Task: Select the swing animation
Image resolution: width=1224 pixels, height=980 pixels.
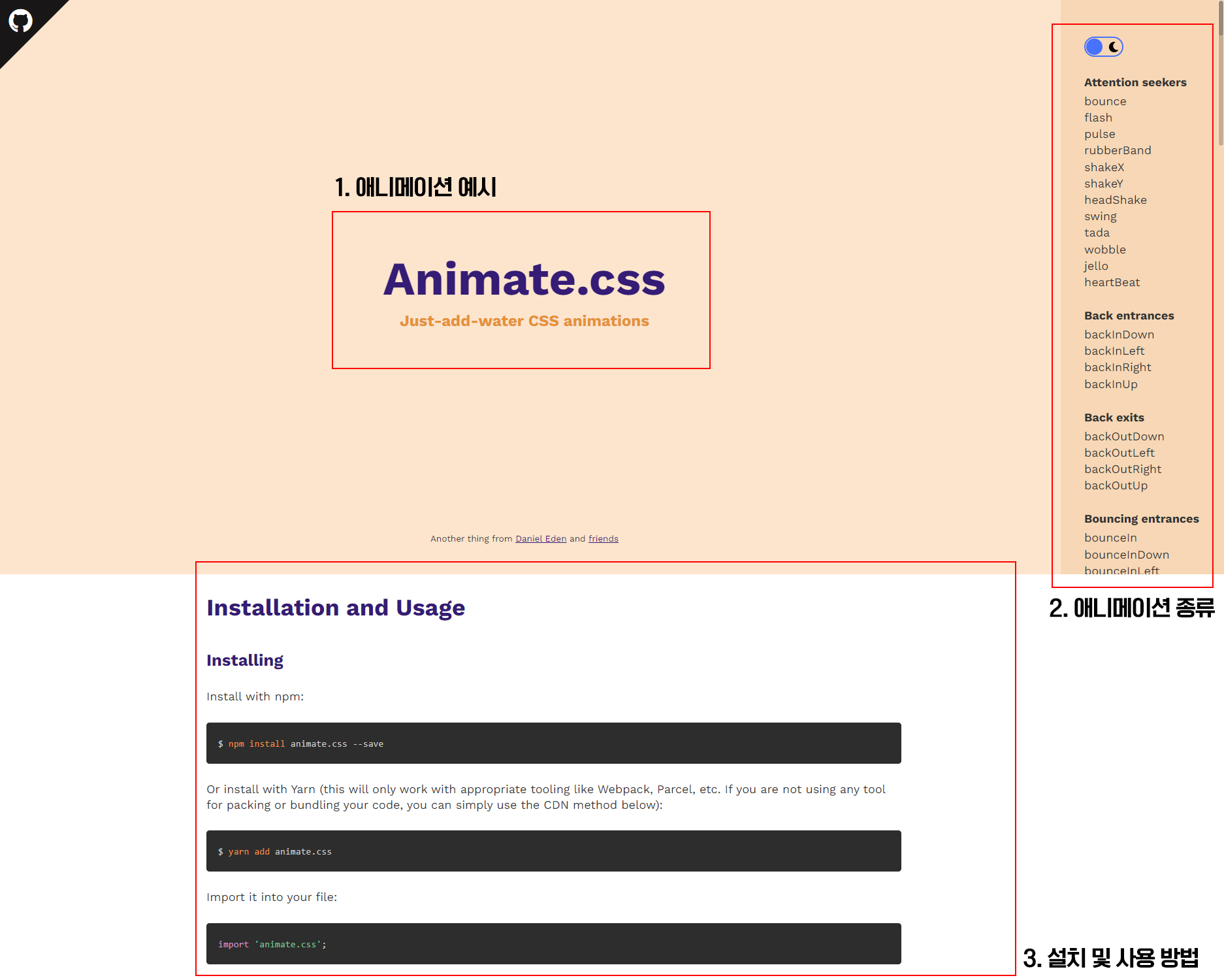Action: click(x=1100, y=216)
